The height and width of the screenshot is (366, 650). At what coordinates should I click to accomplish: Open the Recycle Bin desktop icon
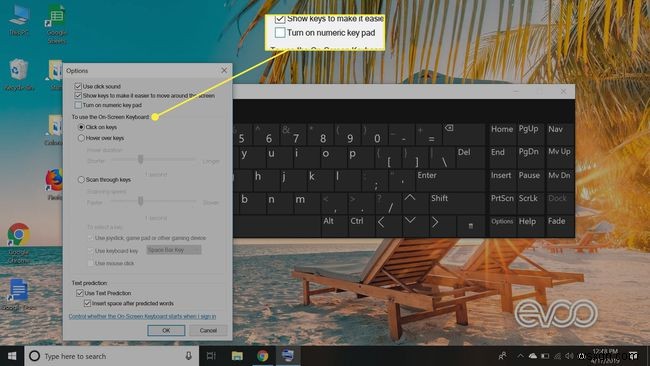pyautogui.click(x=19, y=75)
